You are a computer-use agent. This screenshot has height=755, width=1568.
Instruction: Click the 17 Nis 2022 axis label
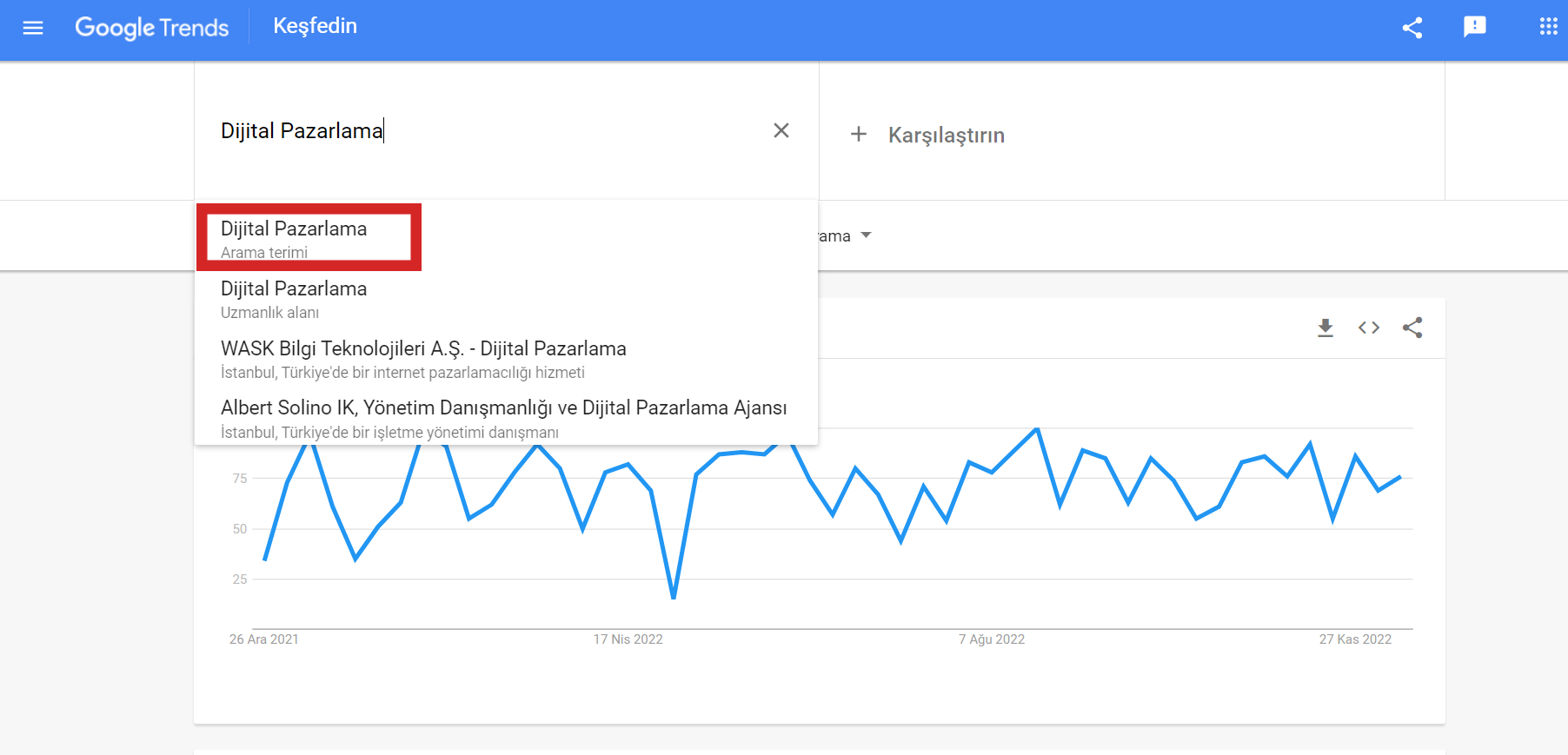628,639
